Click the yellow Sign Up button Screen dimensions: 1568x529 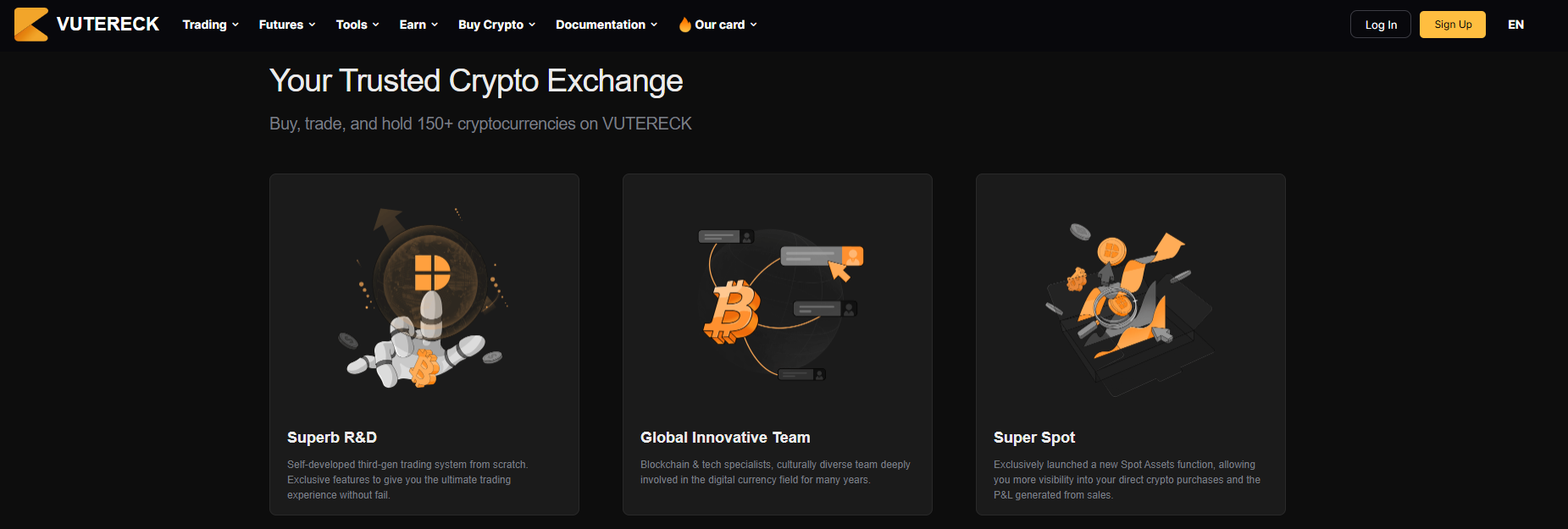pyautogui.click(x=1453, y=25)
